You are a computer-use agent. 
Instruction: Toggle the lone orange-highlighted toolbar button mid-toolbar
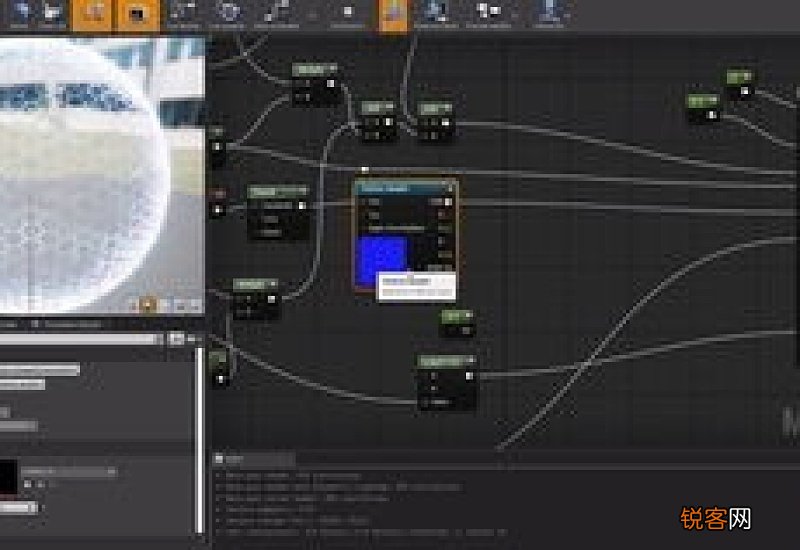pyautogui.click(x=393, y=14)
